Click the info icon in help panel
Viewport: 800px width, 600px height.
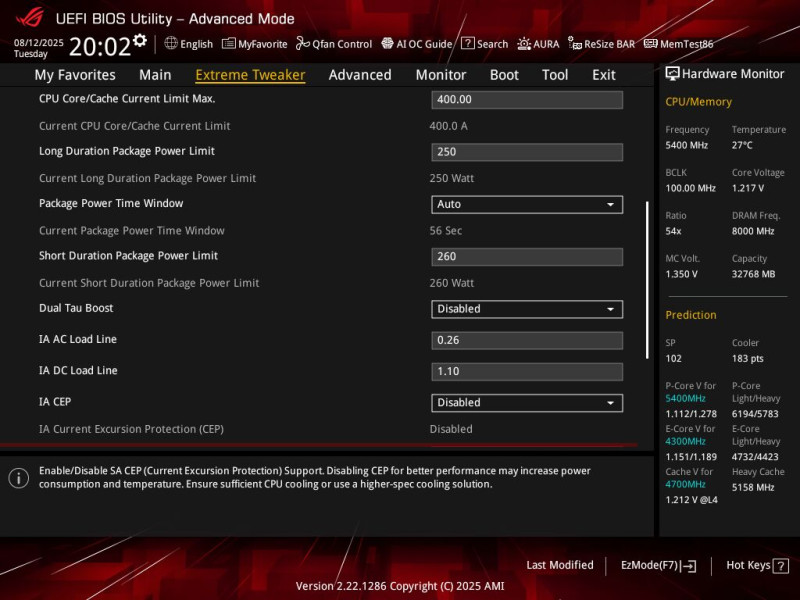pyautogui.click(x=19, y=478)
